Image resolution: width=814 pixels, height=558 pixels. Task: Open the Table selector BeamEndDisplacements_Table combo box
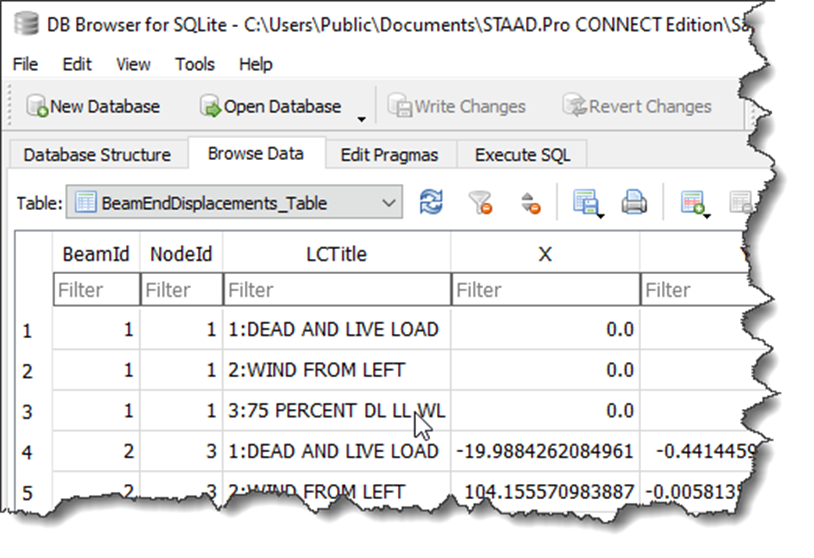click(x=234, y=202)
